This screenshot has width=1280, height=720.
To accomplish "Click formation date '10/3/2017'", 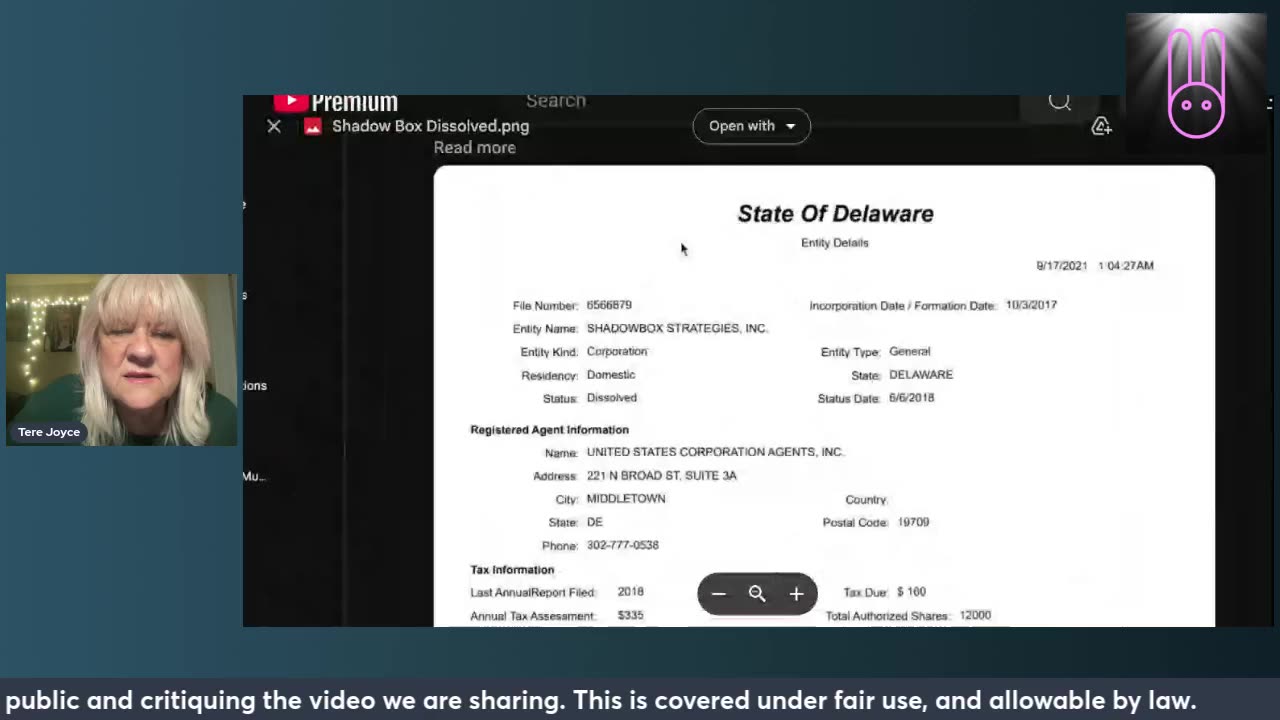I will tap(1031, 305).
